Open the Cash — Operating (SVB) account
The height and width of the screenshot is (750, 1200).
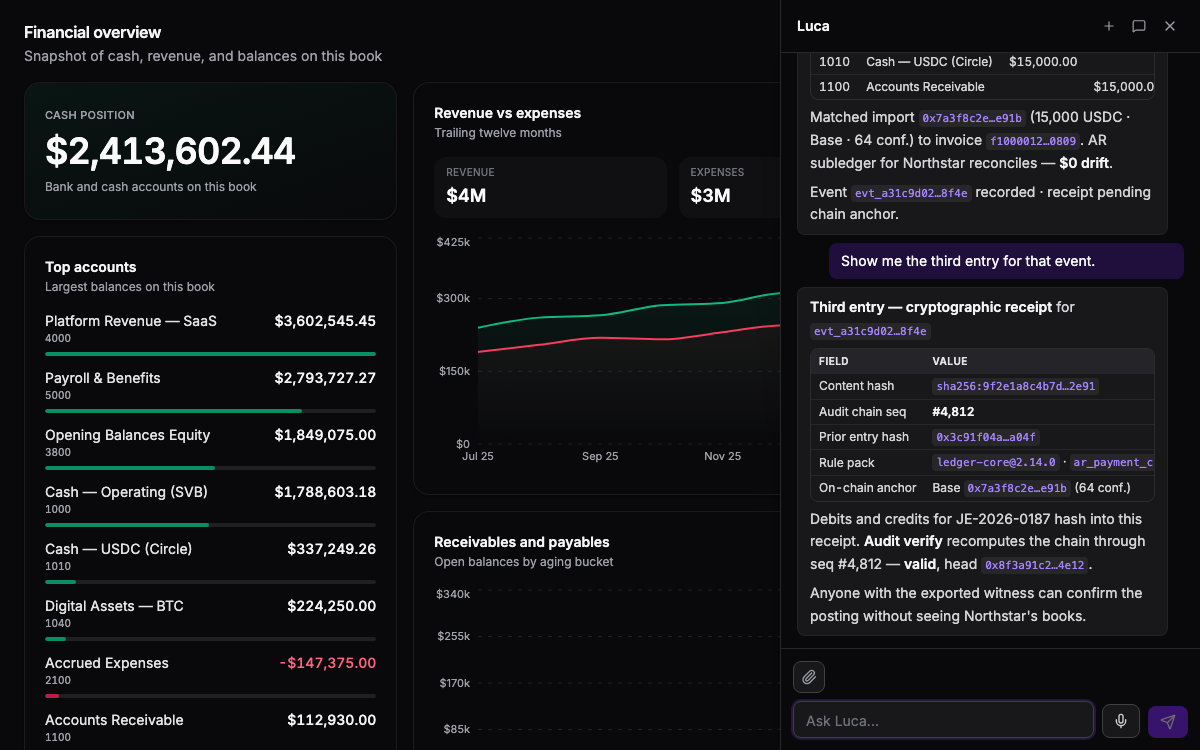pyautogui.click(x=210, y=505)
